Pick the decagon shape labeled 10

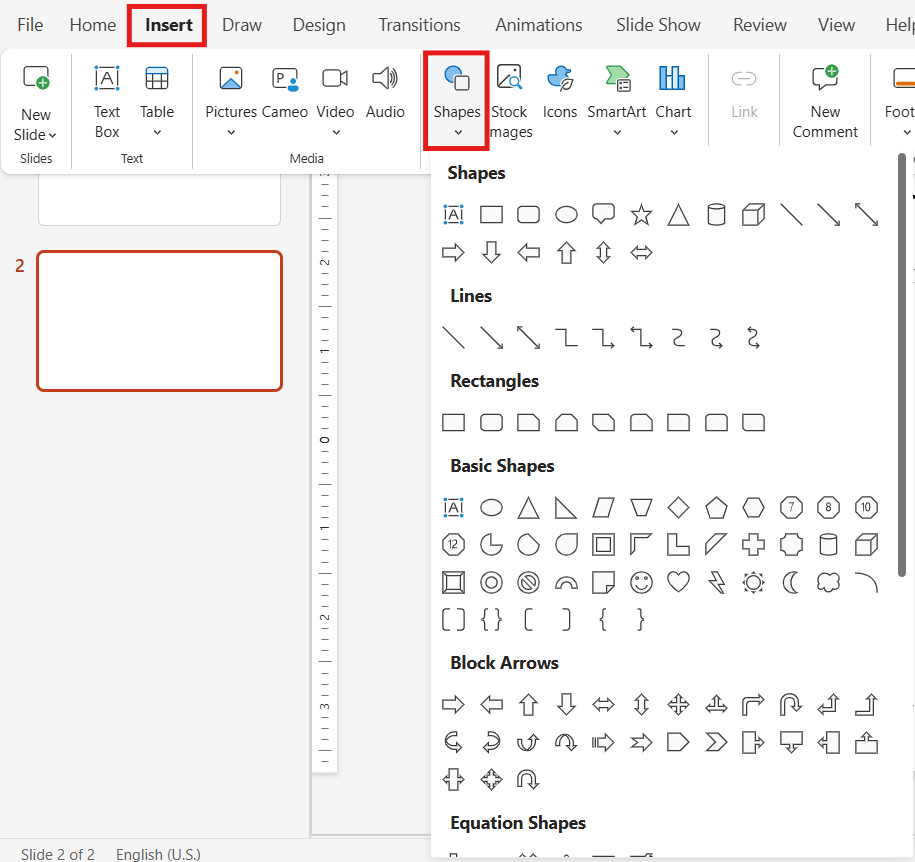[x=865, y=507]
